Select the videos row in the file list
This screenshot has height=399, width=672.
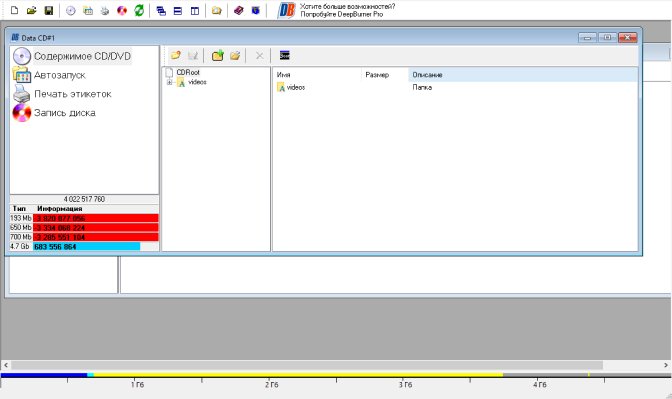click(296, 87)
